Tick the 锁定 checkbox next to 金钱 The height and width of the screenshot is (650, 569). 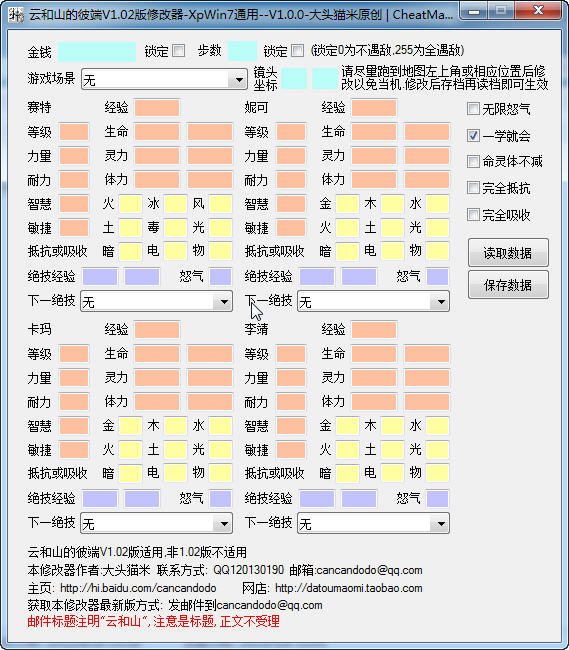tap(179, 51)
